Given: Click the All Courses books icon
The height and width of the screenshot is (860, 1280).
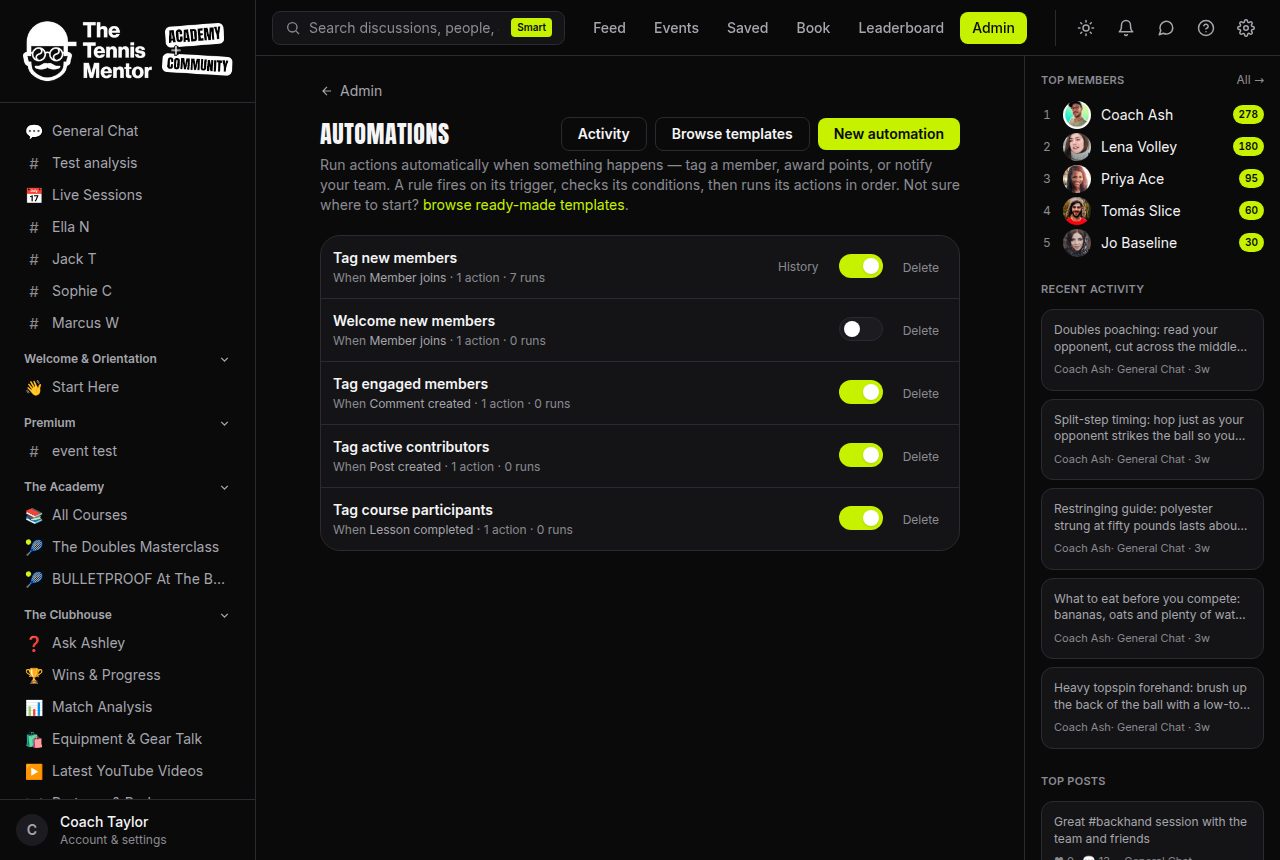Looking at the screenshot, I should coord(34,515).
